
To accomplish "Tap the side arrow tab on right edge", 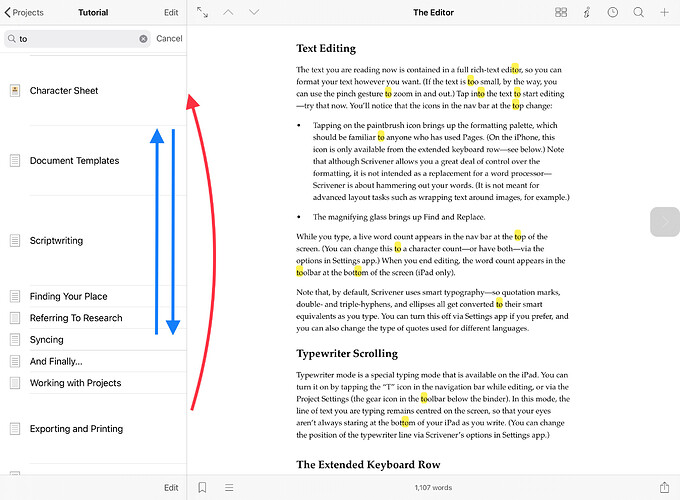I will pos(665,222).
